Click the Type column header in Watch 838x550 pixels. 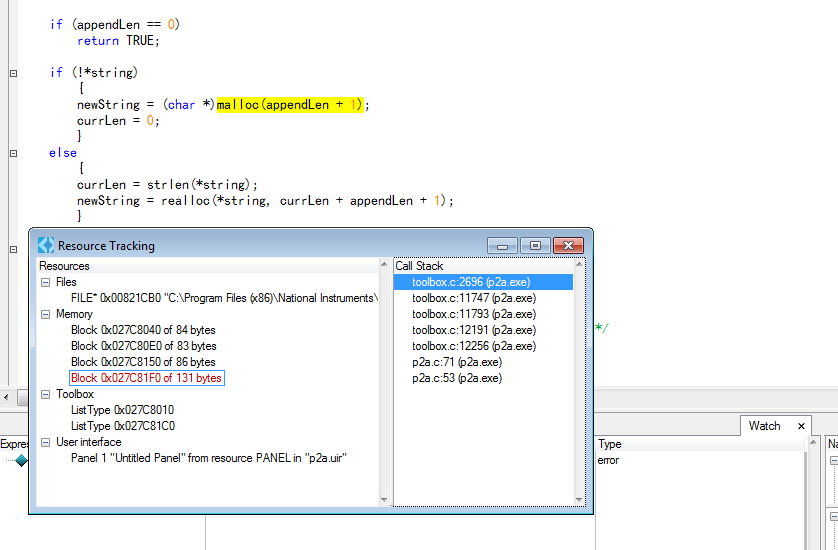pyautogui.click(x=700, y=444)
